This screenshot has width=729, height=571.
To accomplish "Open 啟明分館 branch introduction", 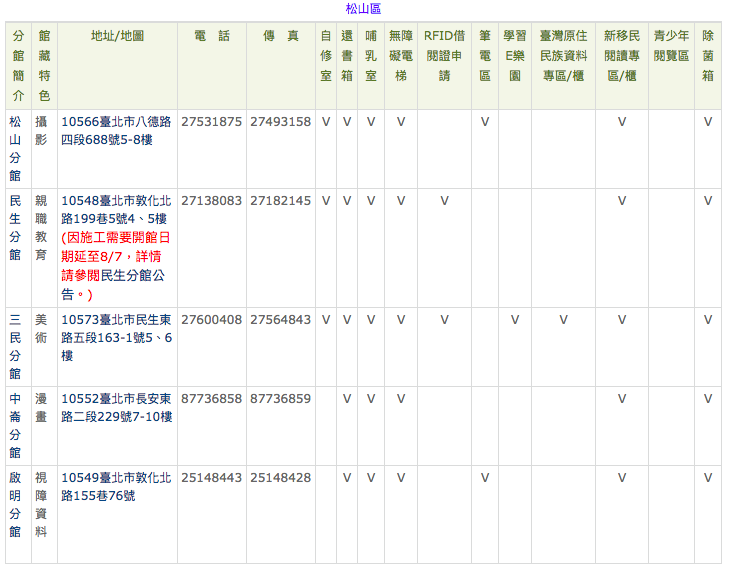I will (x=15, y=505).
